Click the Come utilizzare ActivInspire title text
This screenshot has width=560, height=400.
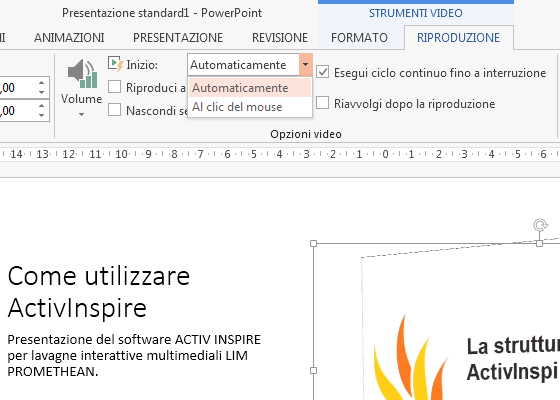(99, 291)
